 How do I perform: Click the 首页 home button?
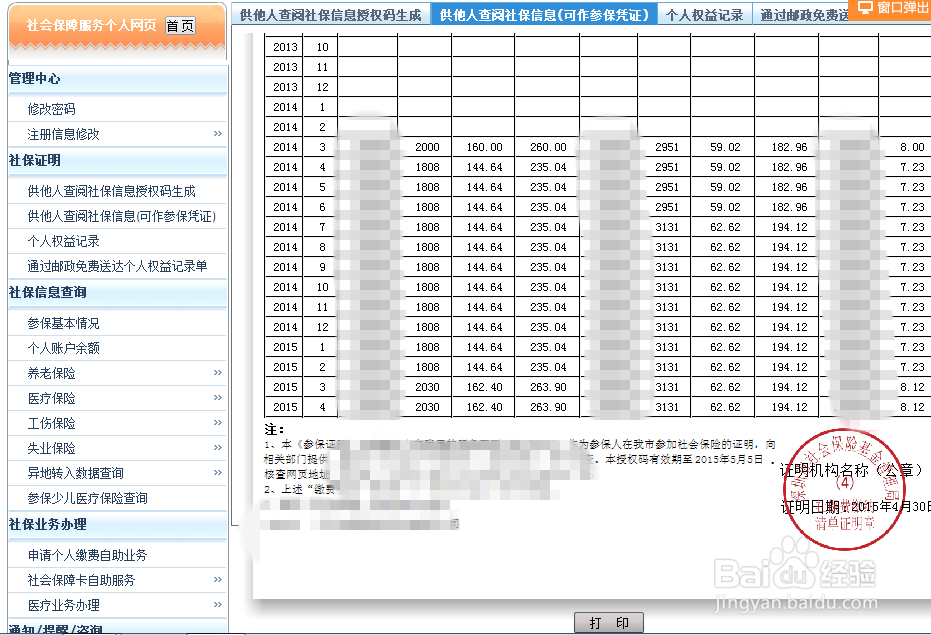pos(180,26)
